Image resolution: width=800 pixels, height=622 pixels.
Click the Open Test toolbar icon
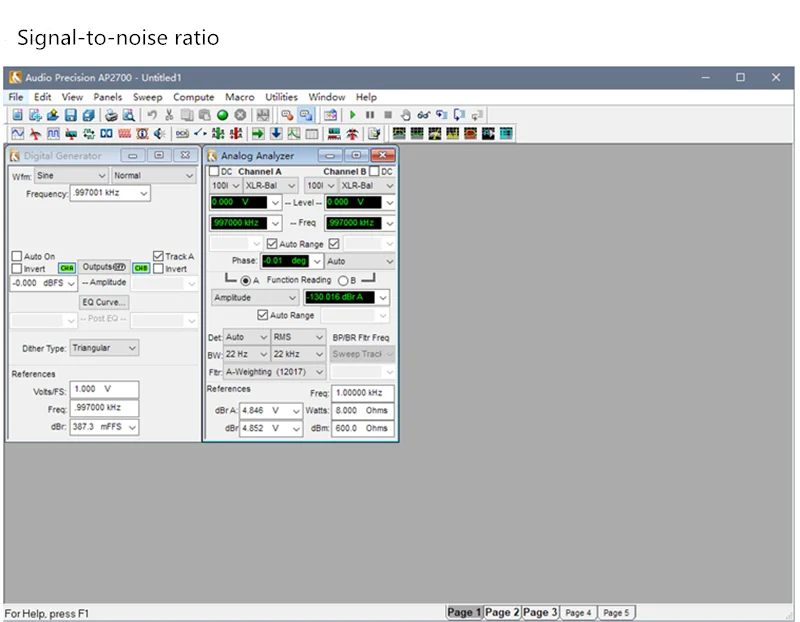(x=53, y=115)
